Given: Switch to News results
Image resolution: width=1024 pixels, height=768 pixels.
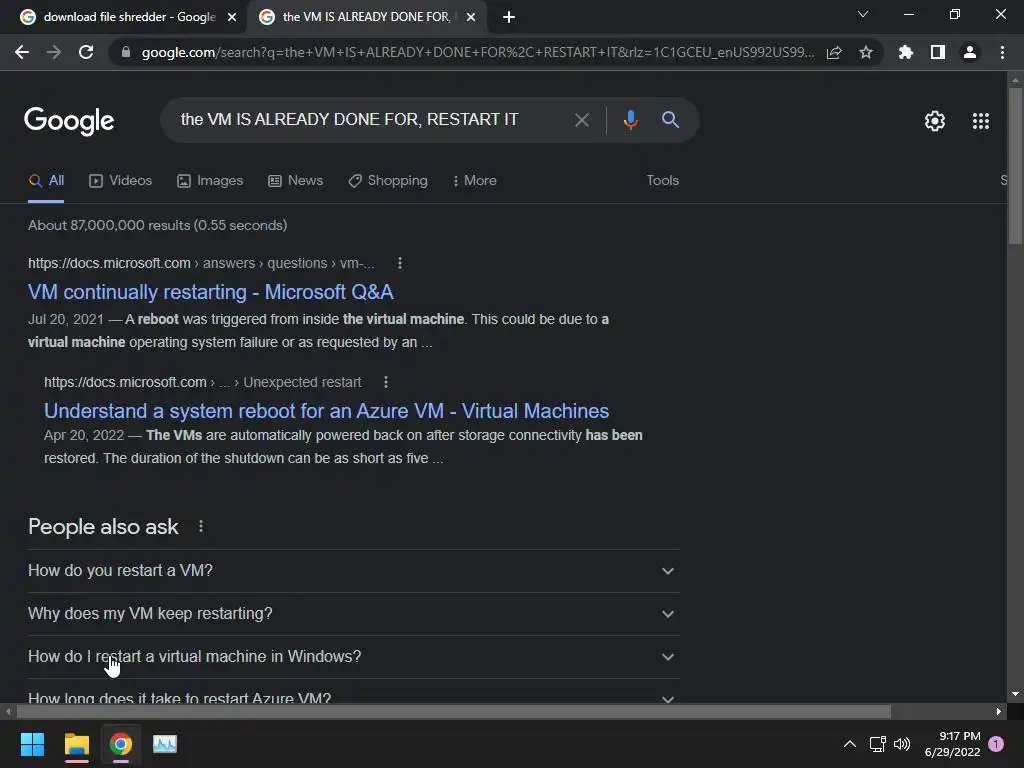Looking at the screenshot, I should point(296,181).
